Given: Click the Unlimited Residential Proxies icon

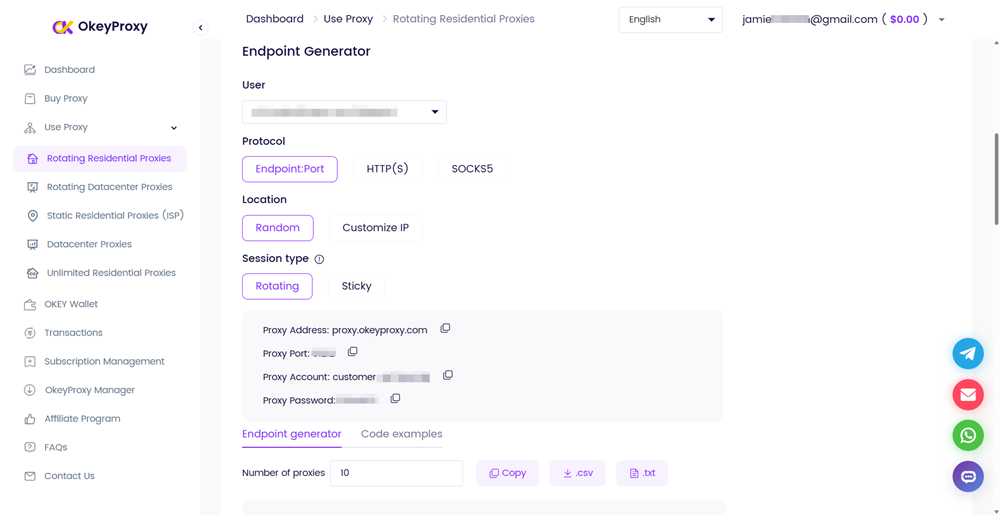Looking at the screenshot, I should coord(33,273).
